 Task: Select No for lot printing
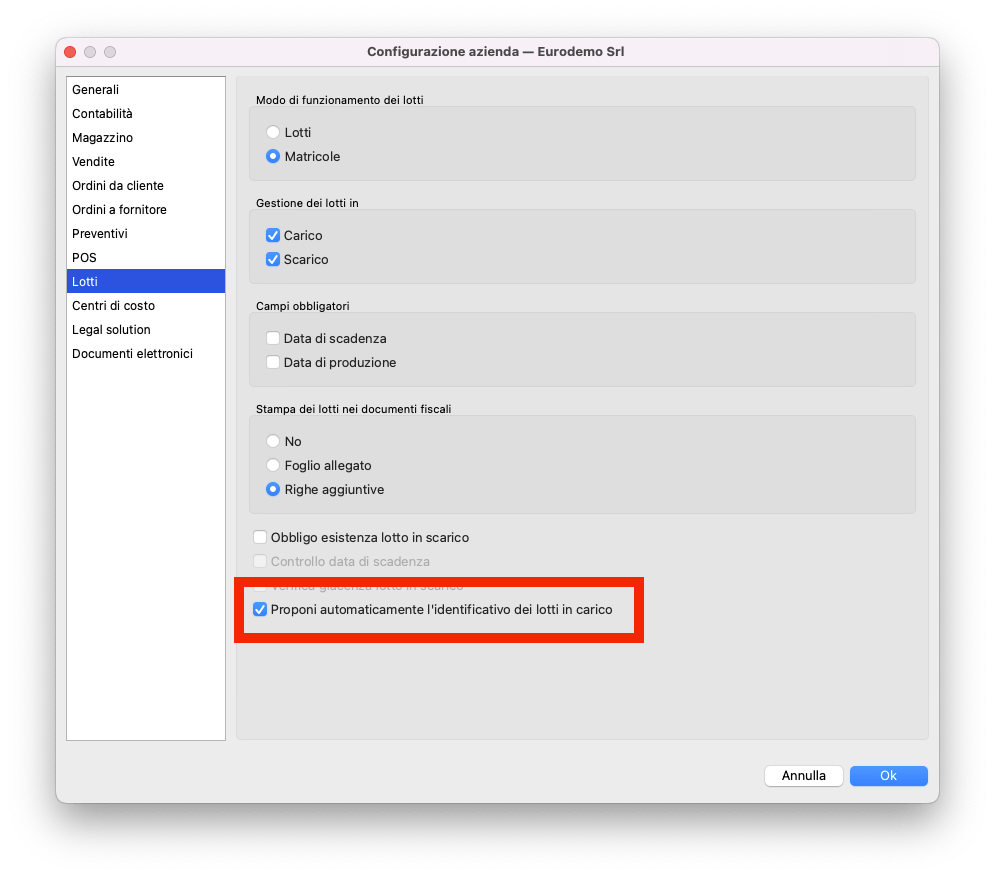coord(273,442)
